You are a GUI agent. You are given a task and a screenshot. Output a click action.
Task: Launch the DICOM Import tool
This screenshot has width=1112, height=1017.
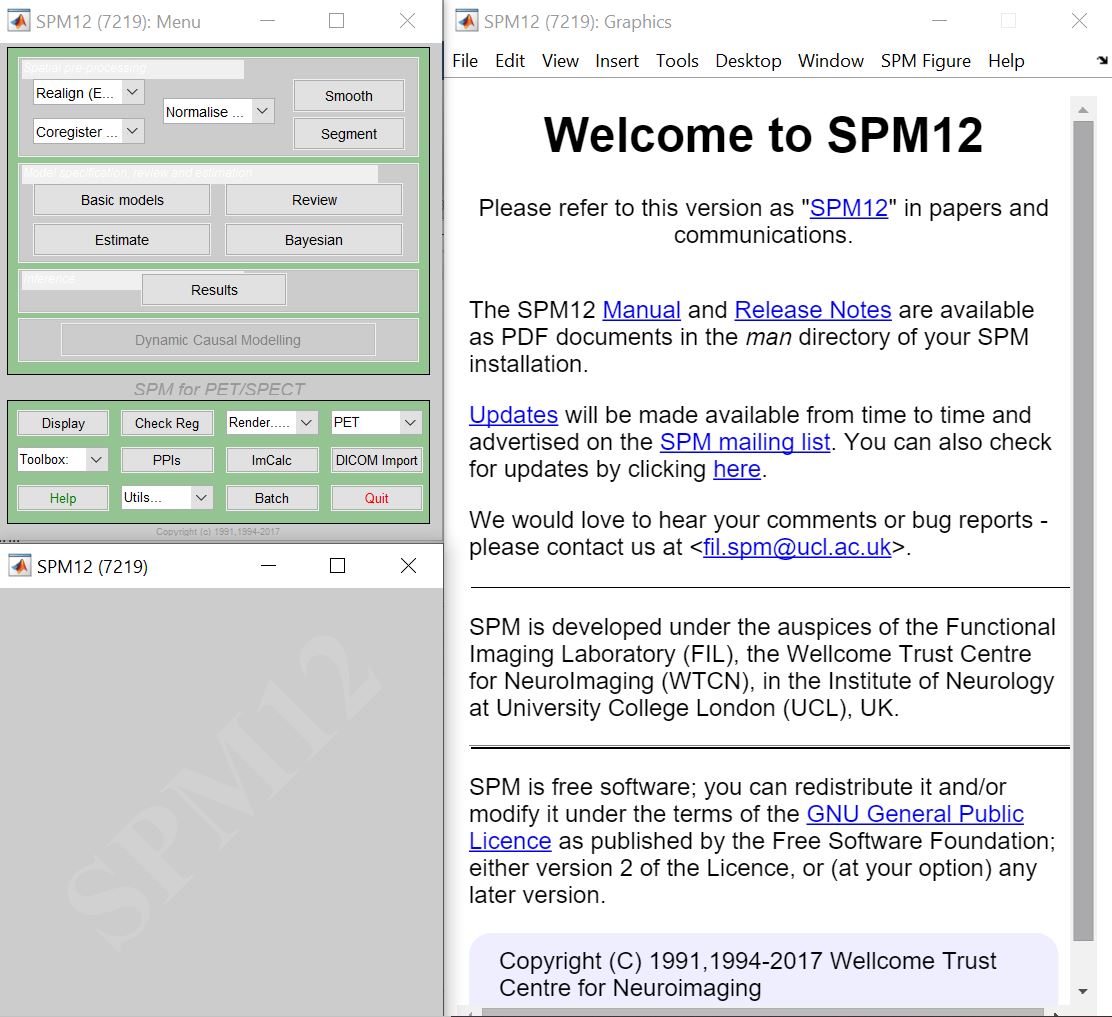point(377,460)
